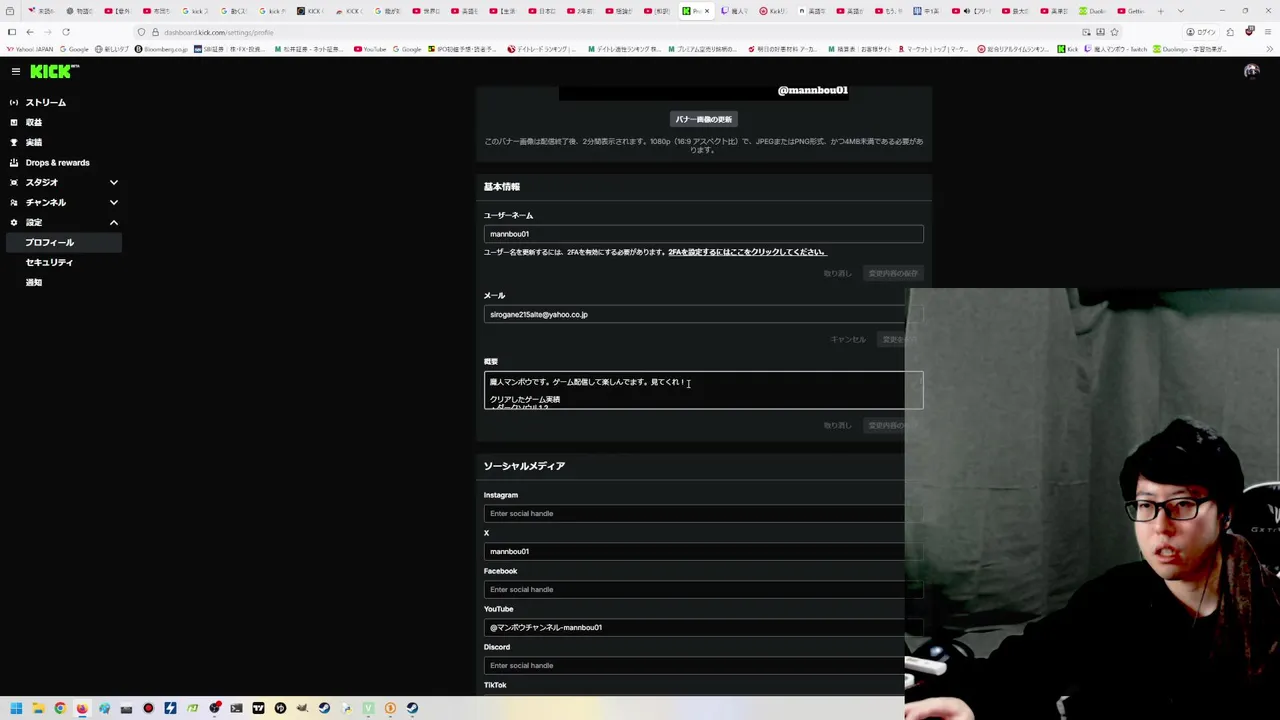Bookmark this page with the star icon

click(1114, 32)
